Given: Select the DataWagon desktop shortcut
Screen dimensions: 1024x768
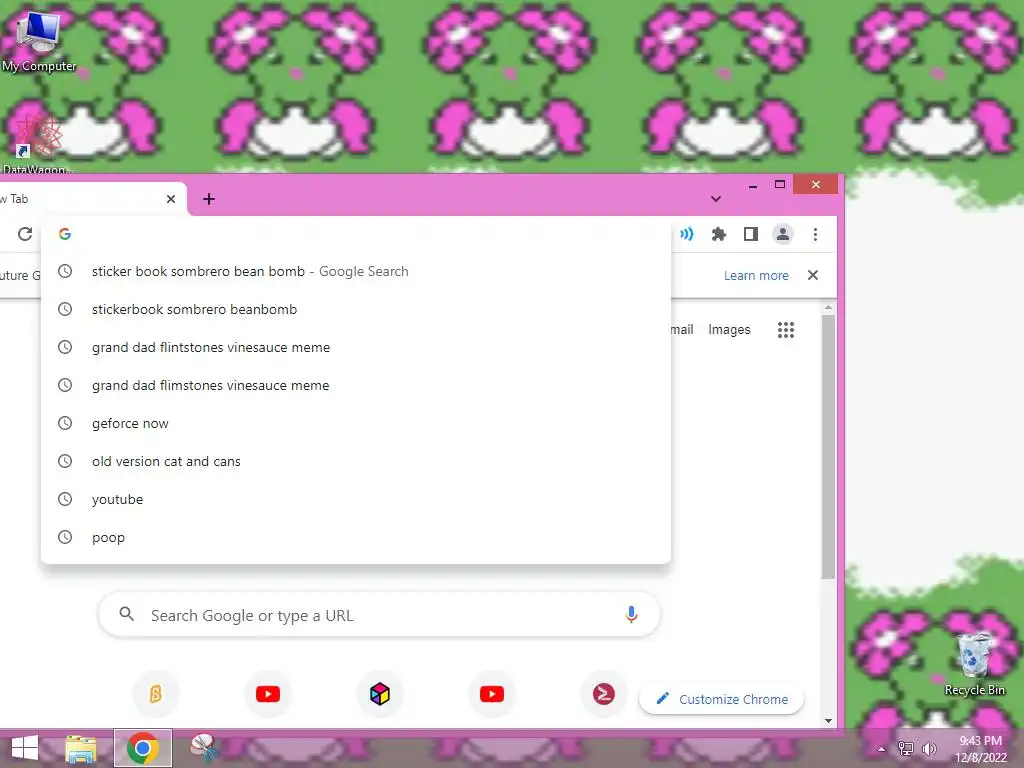Looking at the screenshot, I should pyautogui.click(x=37, y=142).
